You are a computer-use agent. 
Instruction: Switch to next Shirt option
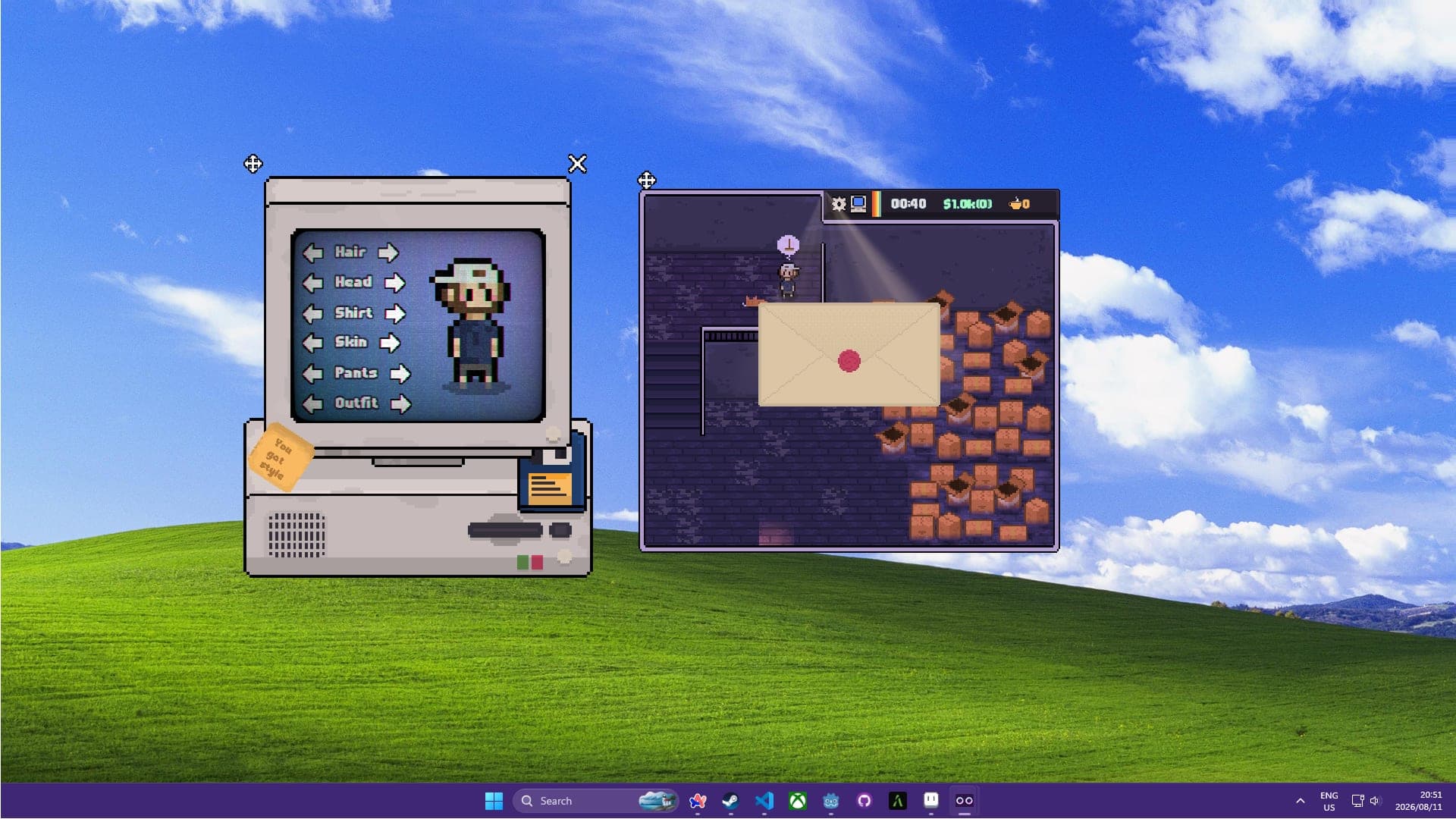point(395,313)
